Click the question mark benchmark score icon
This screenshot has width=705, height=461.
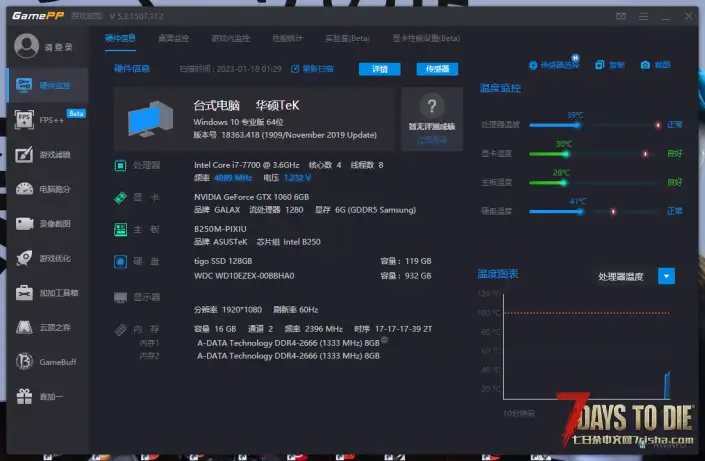432,106
